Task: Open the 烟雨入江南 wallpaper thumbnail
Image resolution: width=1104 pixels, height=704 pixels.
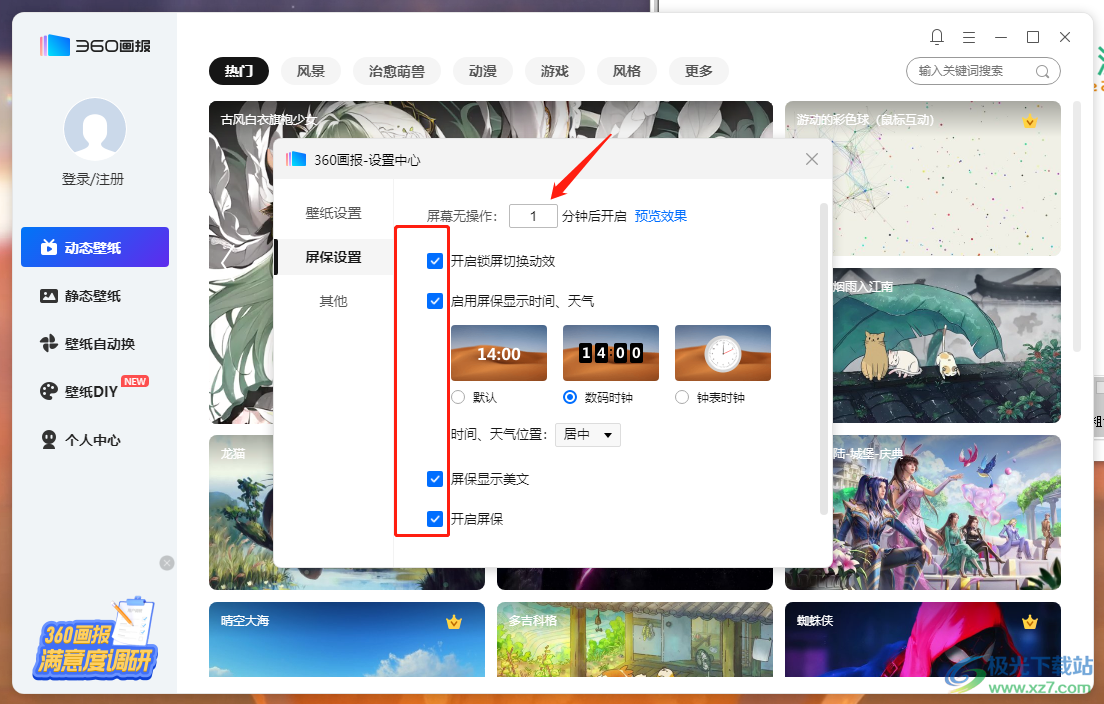Action: [x=948, y=346]
